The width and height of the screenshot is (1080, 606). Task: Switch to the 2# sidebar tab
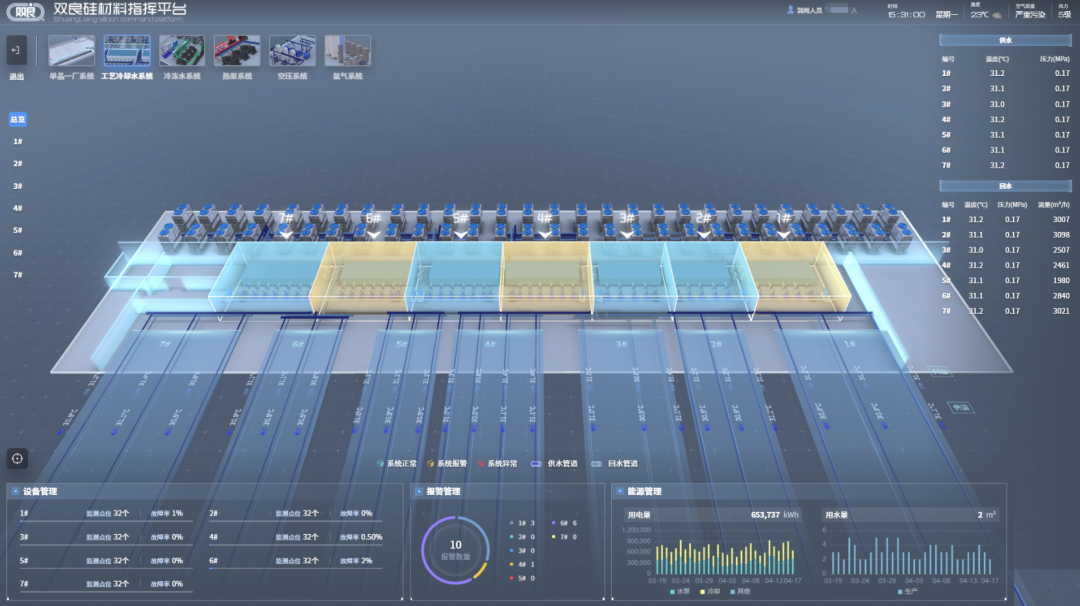17,163
